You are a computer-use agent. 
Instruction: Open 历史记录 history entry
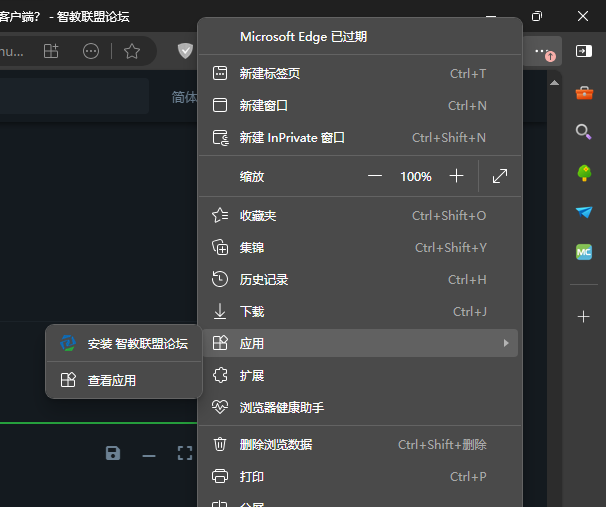point(360,280)
